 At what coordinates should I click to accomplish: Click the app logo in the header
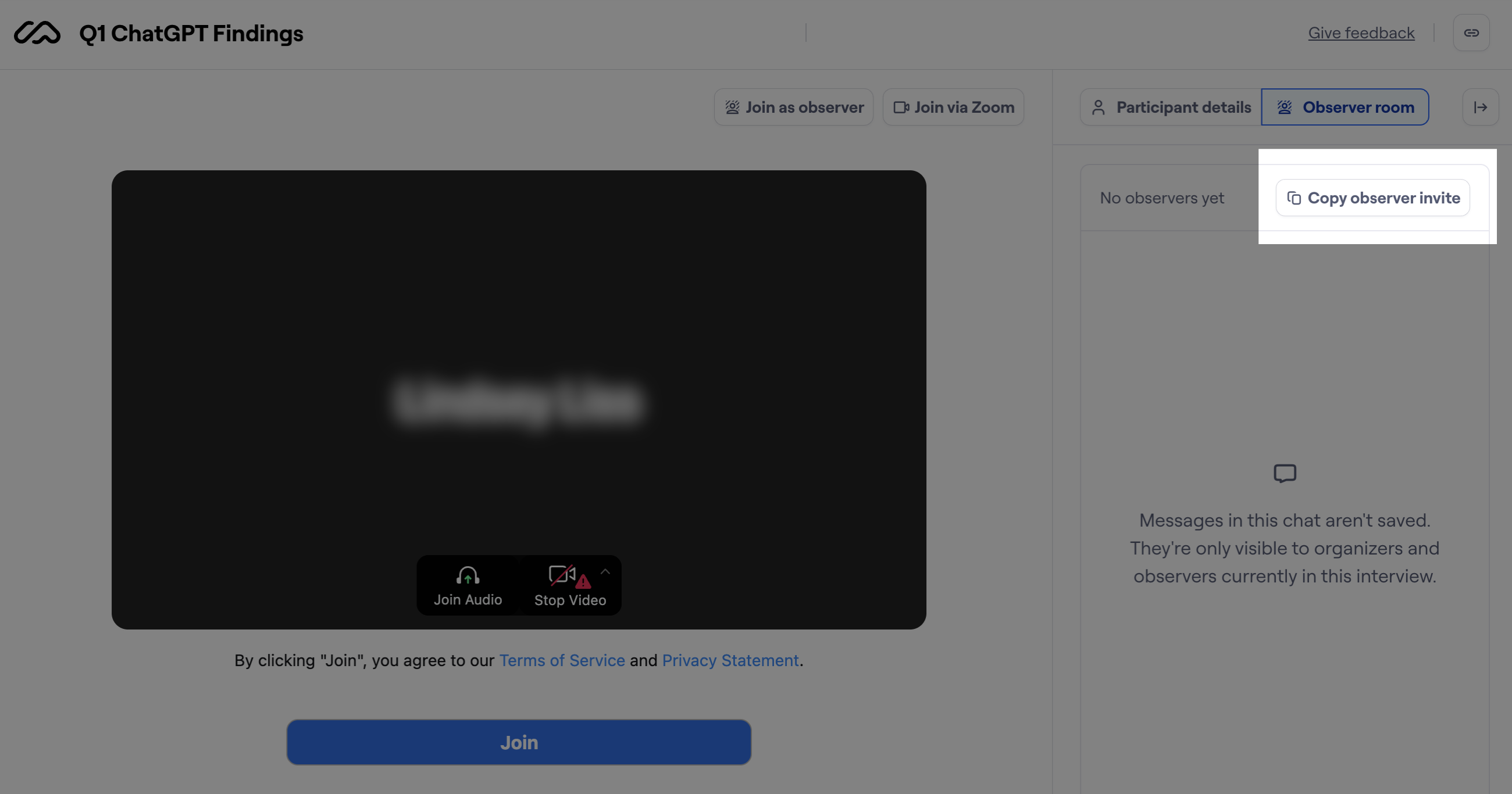tap(37, 33)
